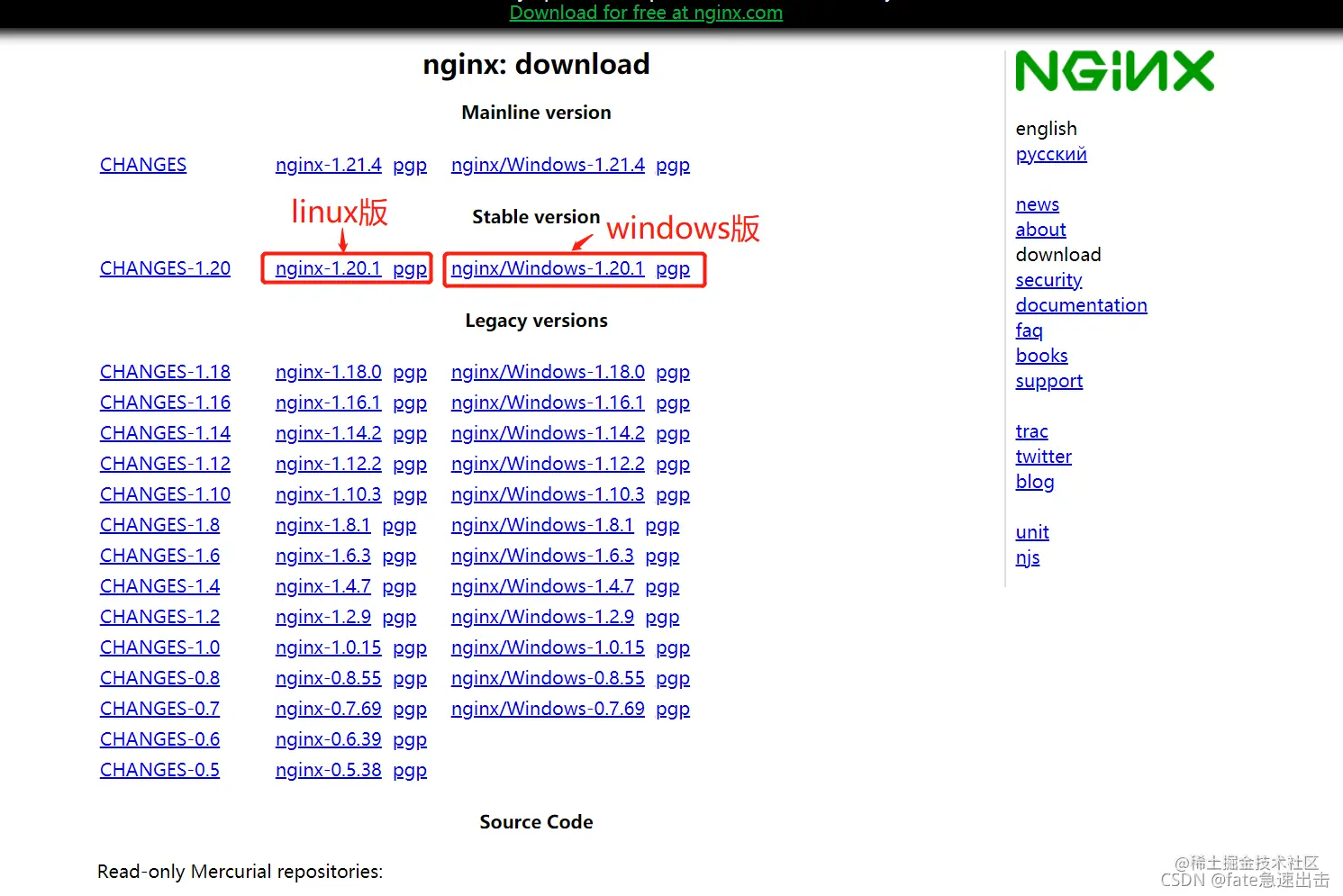Screen dimensions: 1343x896
Task: Download stable nginx-1.20.1 Linux source
Action: [329, 268]
